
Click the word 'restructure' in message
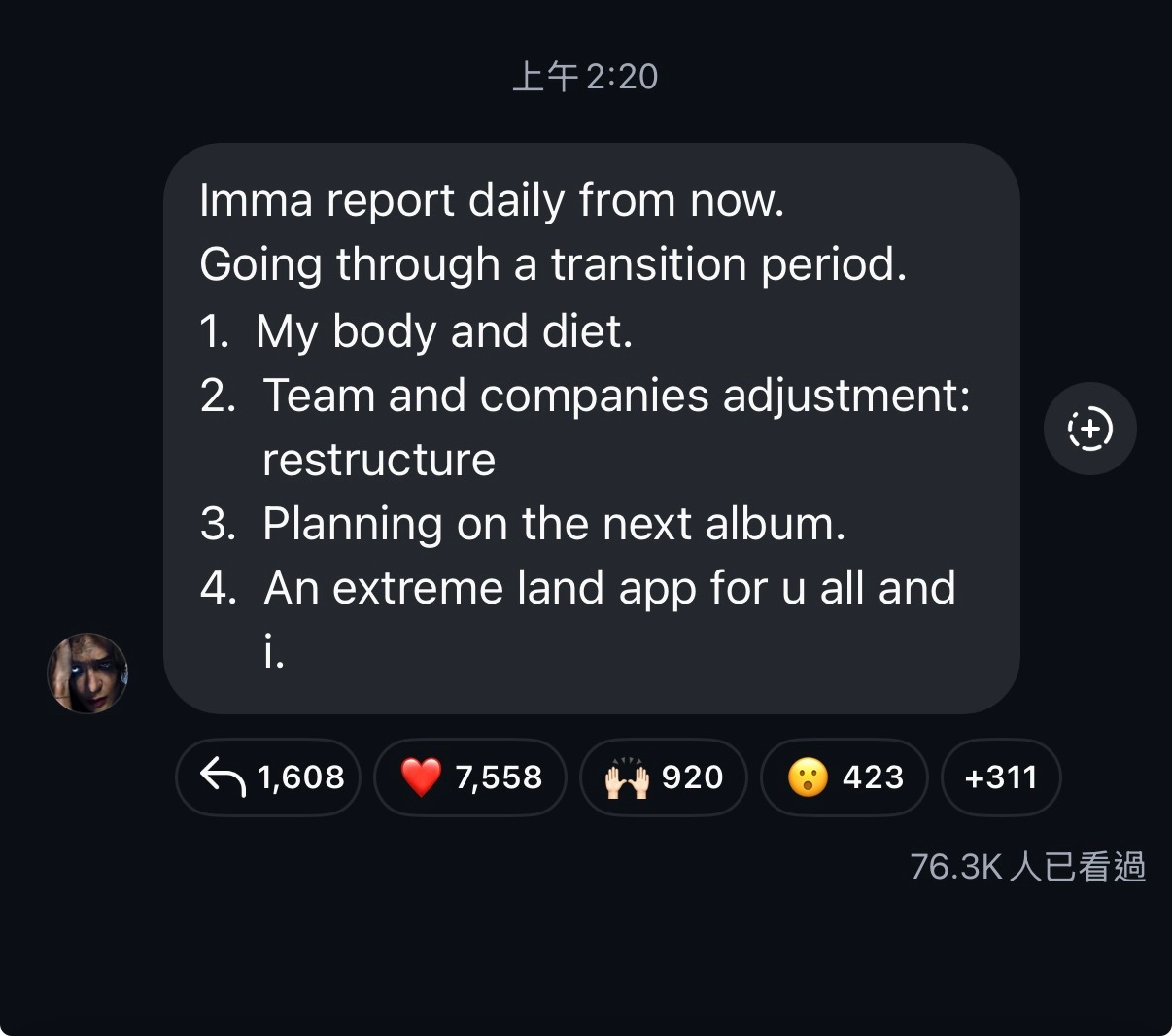tap(379, 461)
